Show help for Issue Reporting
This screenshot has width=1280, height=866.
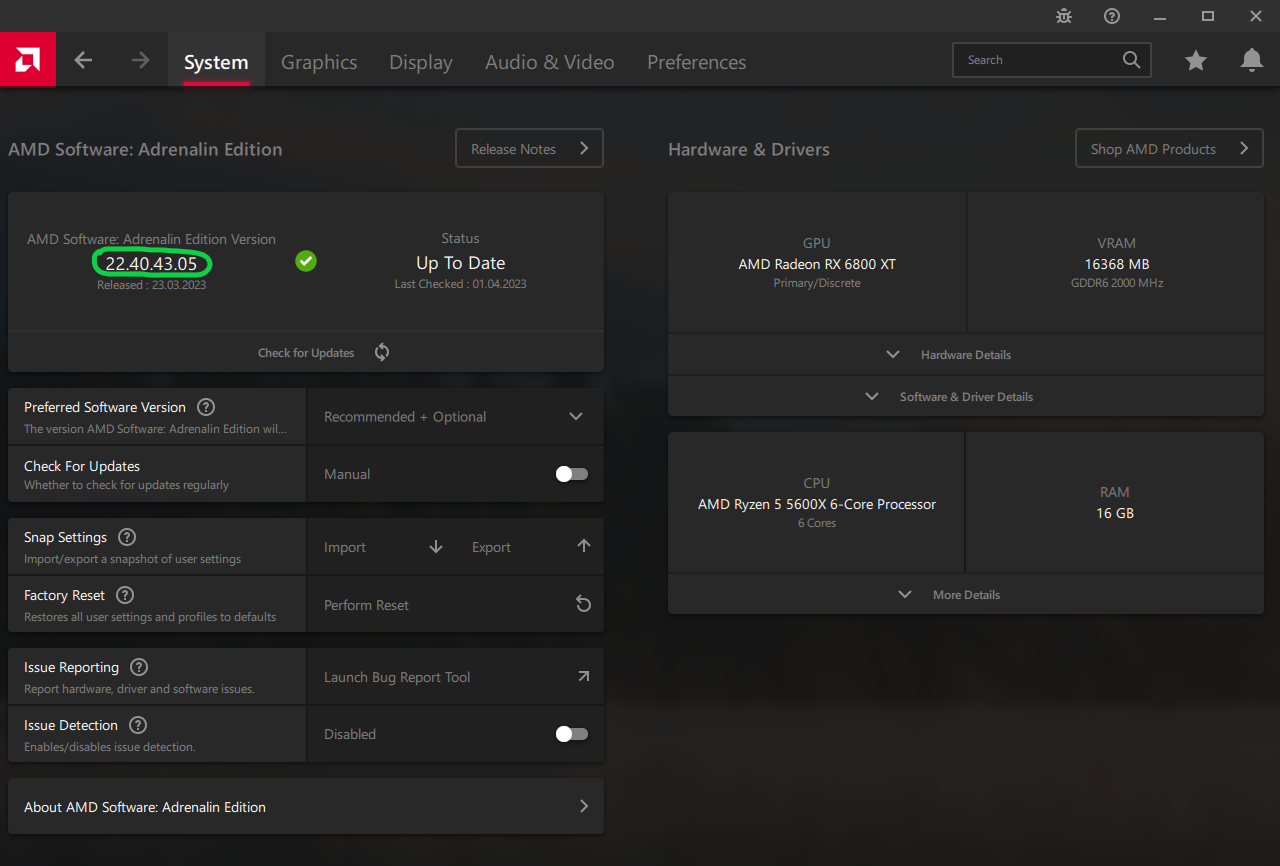(139, 667)
